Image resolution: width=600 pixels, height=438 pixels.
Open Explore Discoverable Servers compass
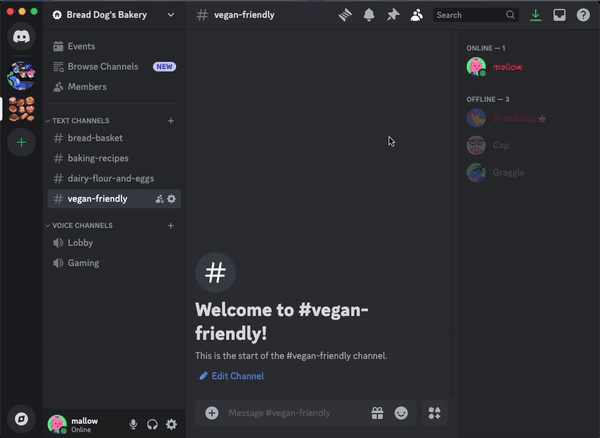[x=21, y=419]
